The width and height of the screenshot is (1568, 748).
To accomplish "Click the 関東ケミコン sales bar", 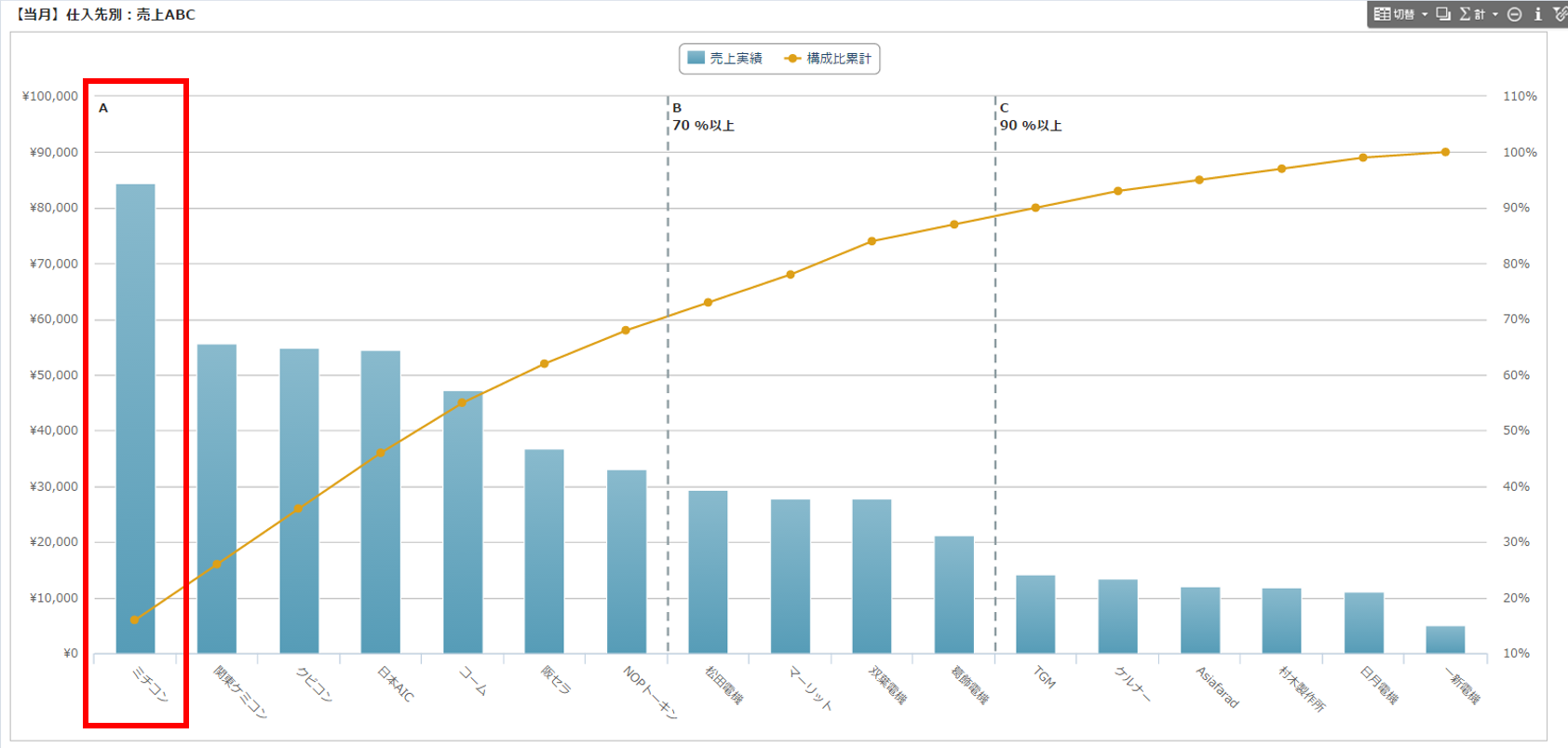I will pos(217,498).
